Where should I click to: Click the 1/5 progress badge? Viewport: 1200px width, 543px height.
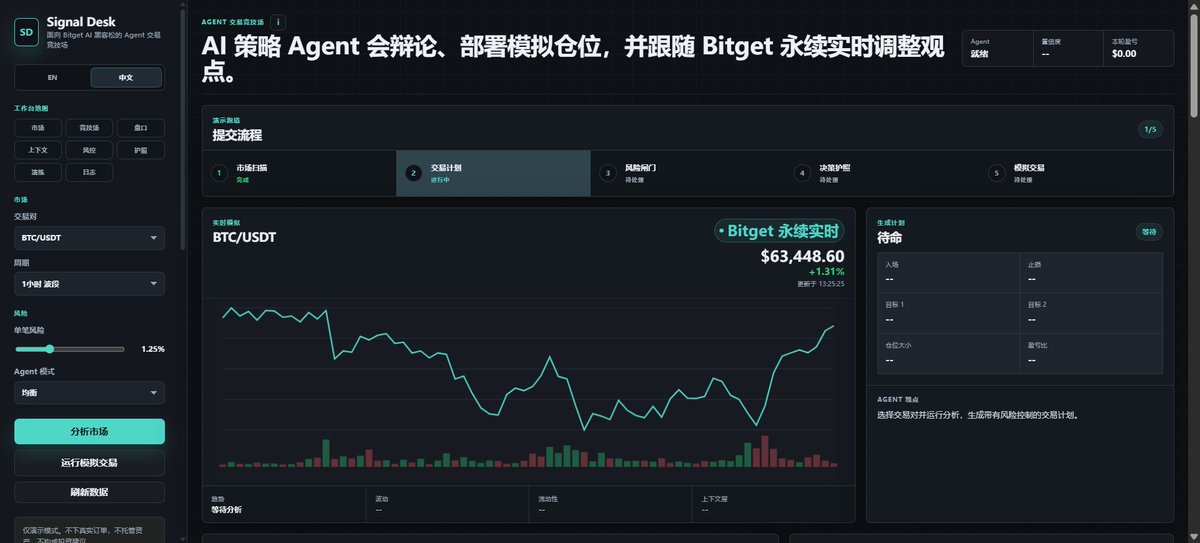(1150, 129)
